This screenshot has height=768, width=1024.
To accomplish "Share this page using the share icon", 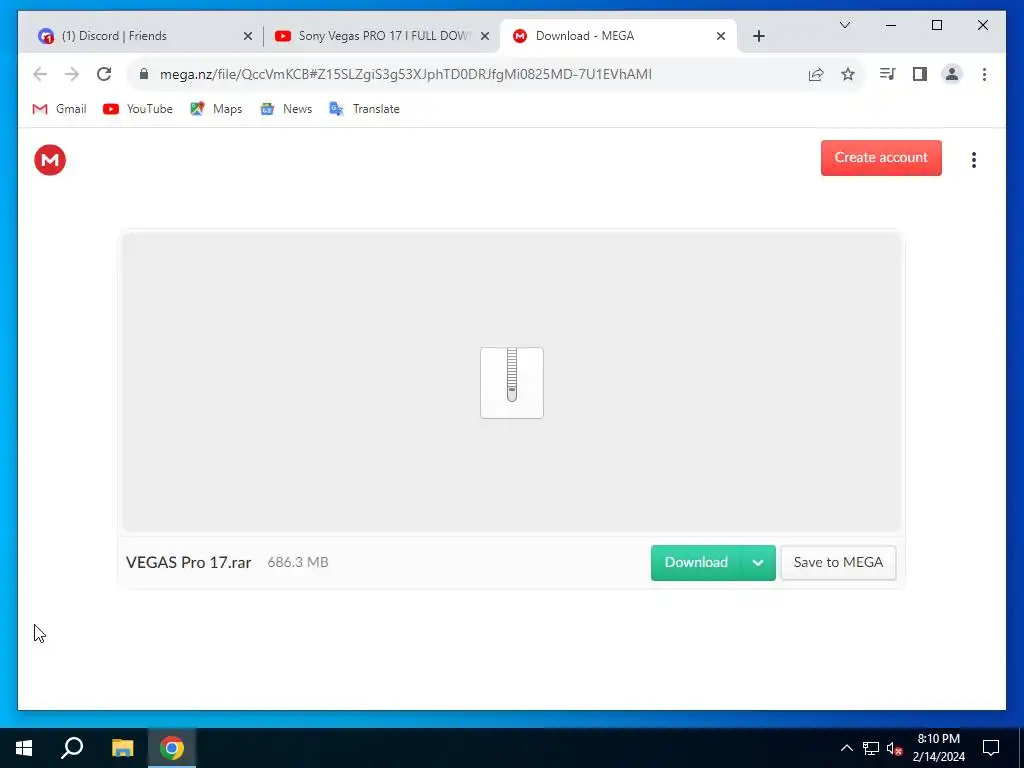I will 816,74.
